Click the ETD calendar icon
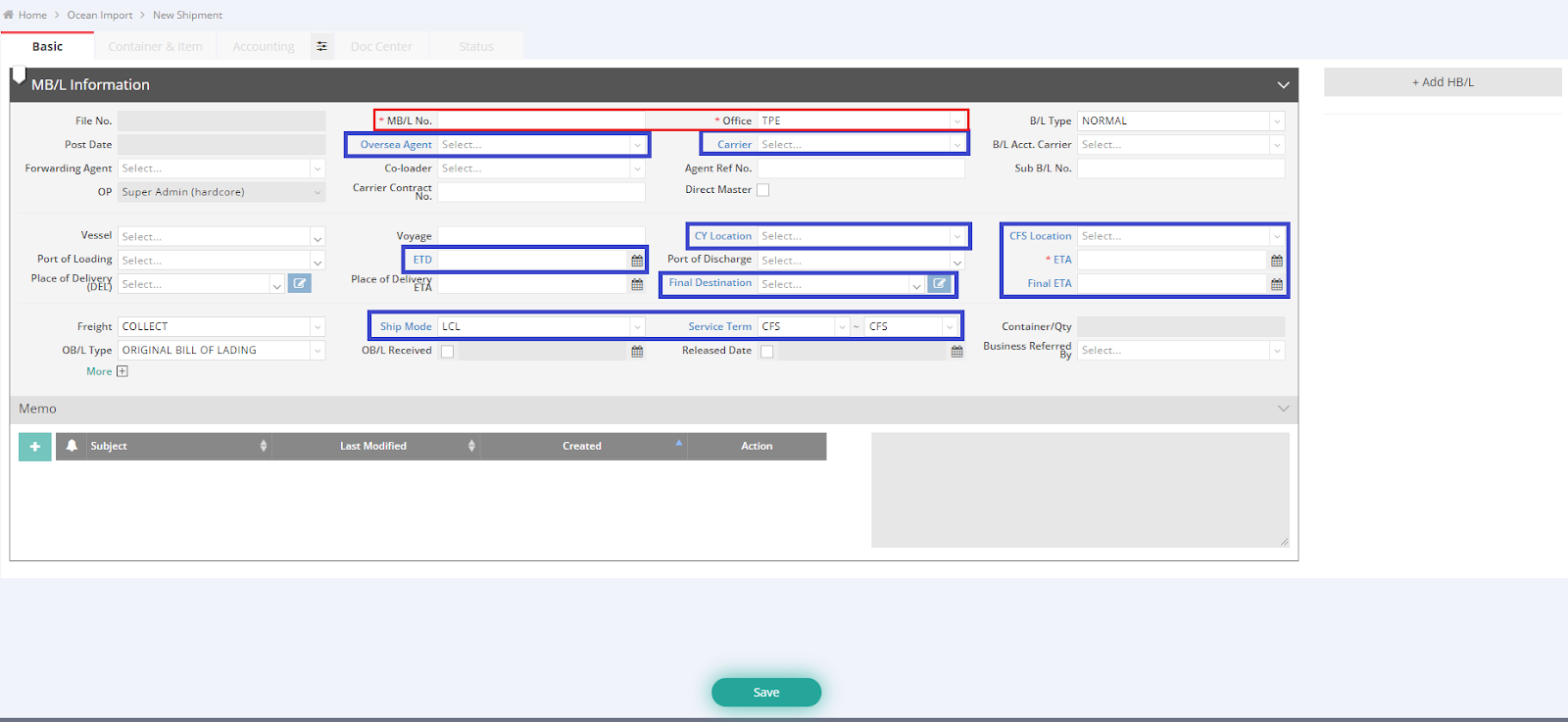This screenshot has width=1568, height=722. pos(637,261)
